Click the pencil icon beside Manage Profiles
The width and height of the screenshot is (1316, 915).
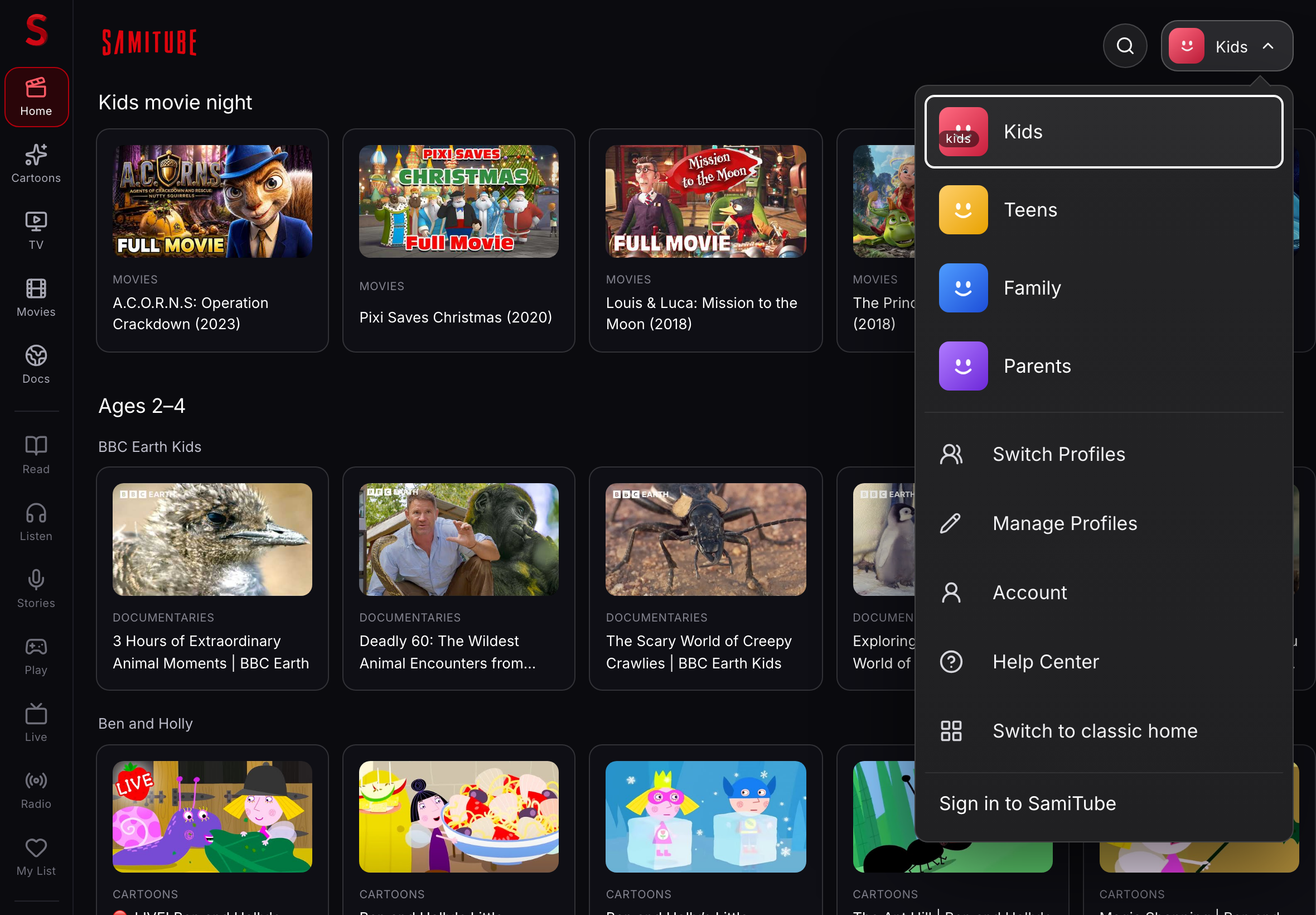[x=951, y=523]
